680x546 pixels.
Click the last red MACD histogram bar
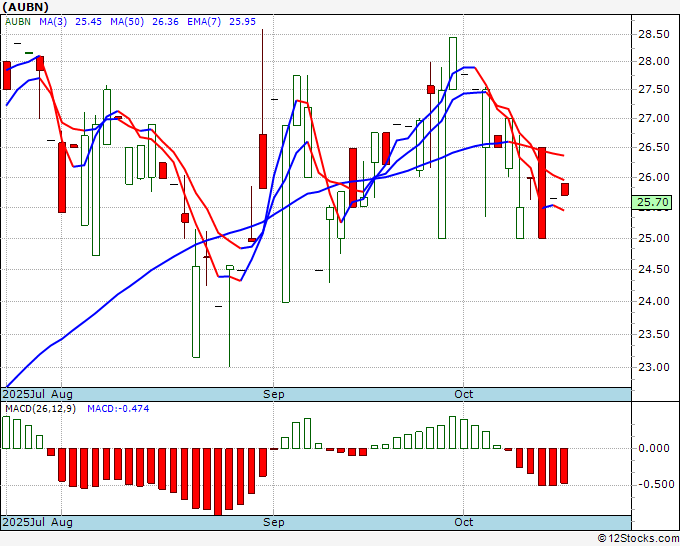[x=564, y=466]
